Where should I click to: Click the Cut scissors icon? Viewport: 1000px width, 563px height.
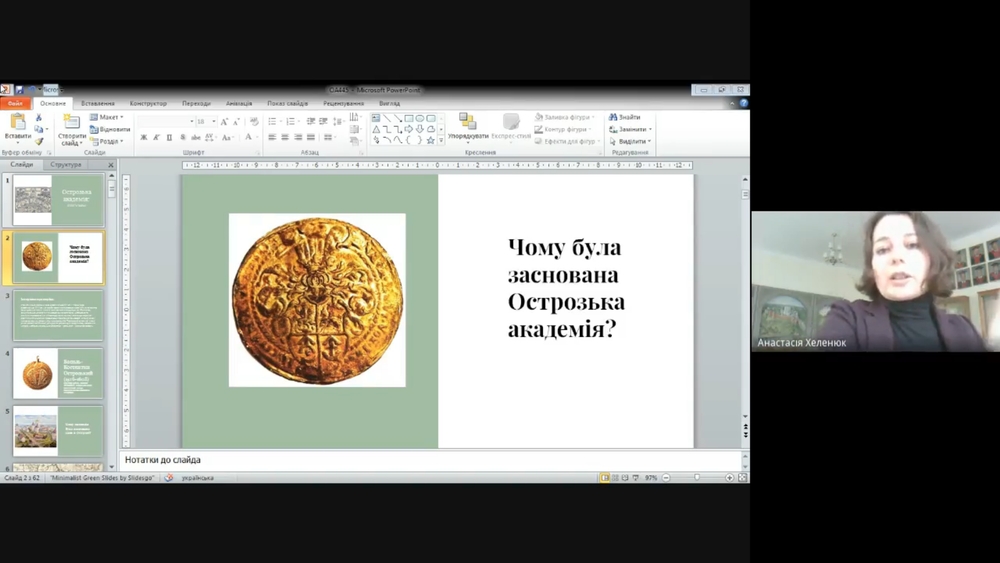[39, 117]
